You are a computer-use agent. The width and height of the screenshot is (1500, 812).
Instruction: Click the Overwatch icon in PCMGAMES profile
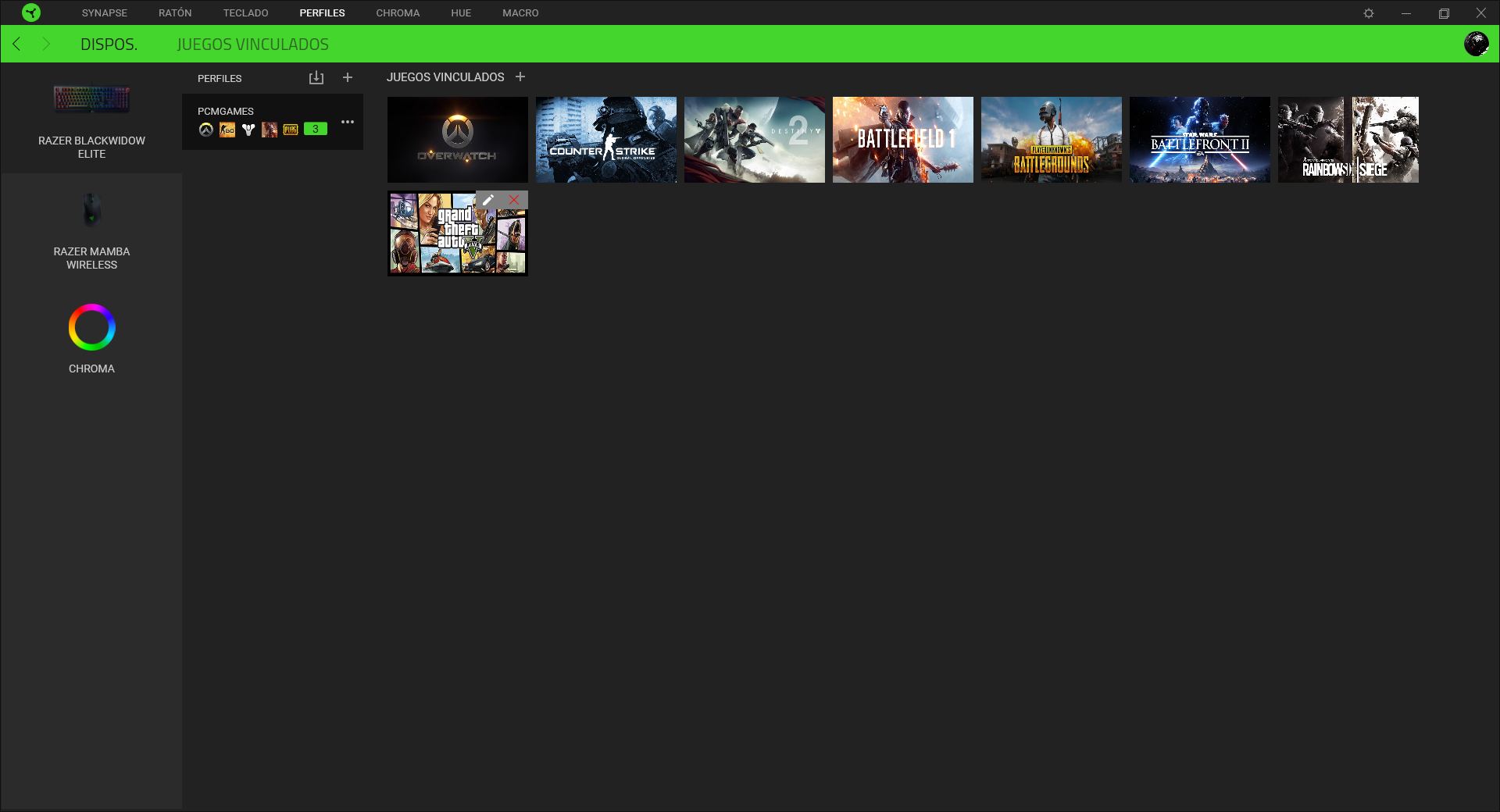click(x=205, y=130)
